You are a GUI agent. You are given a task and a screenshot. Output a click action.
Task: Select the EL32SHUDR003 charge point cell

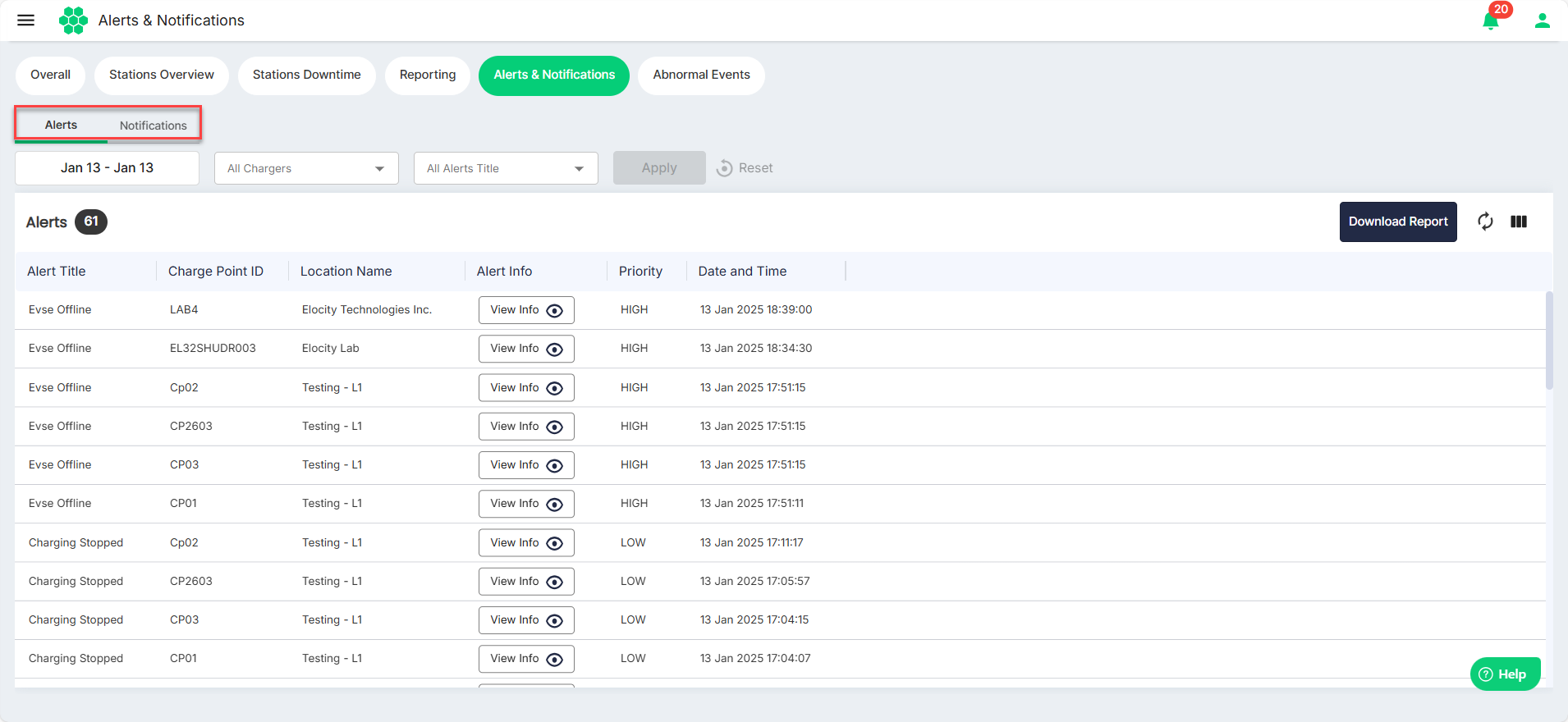213,349
